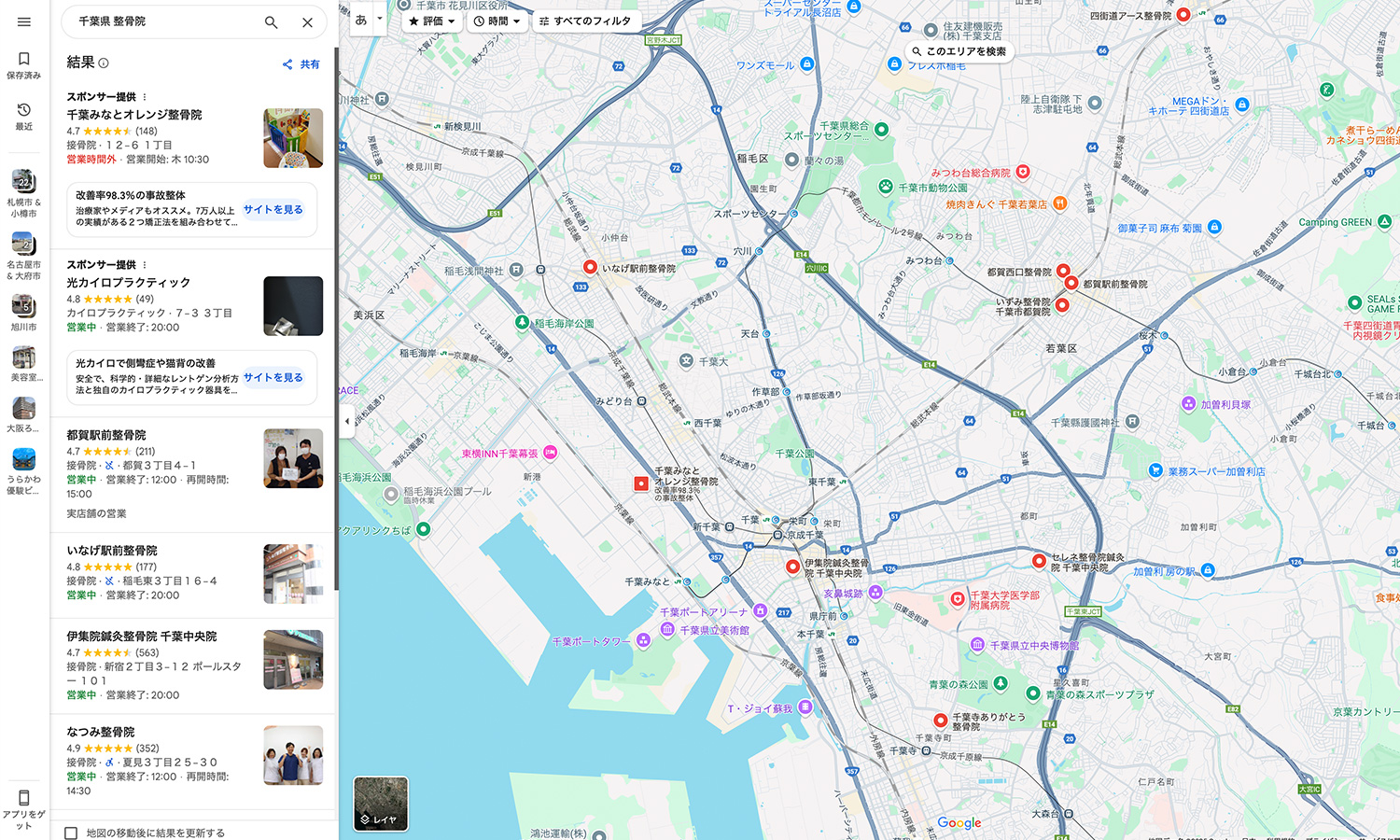
Task: Click 業務スーパー加曽利店 shop marker
Action: point(1155,470)
